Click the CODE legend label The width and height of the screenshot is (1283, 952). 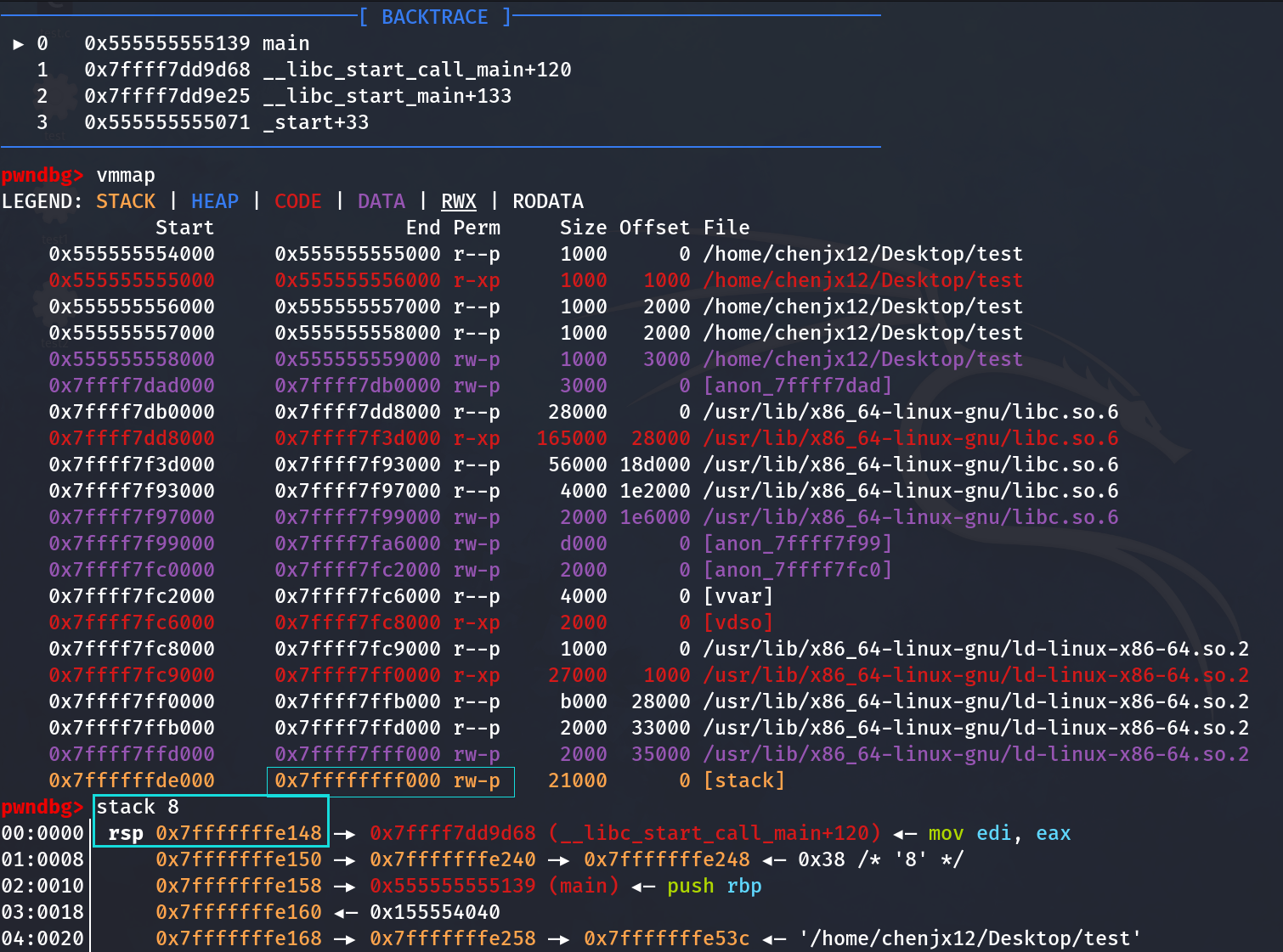tap(298, 201)
